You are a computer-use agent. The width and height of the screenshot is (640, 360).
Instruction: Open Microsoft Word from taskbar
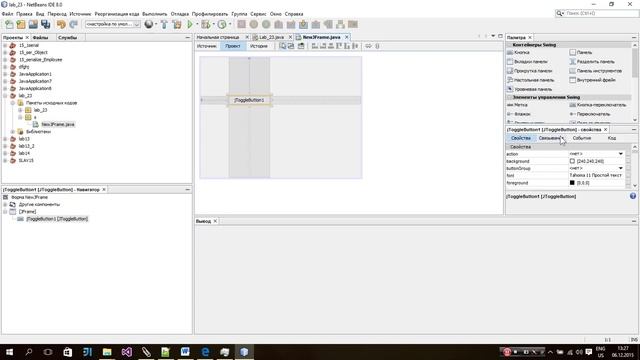(185, 352)
